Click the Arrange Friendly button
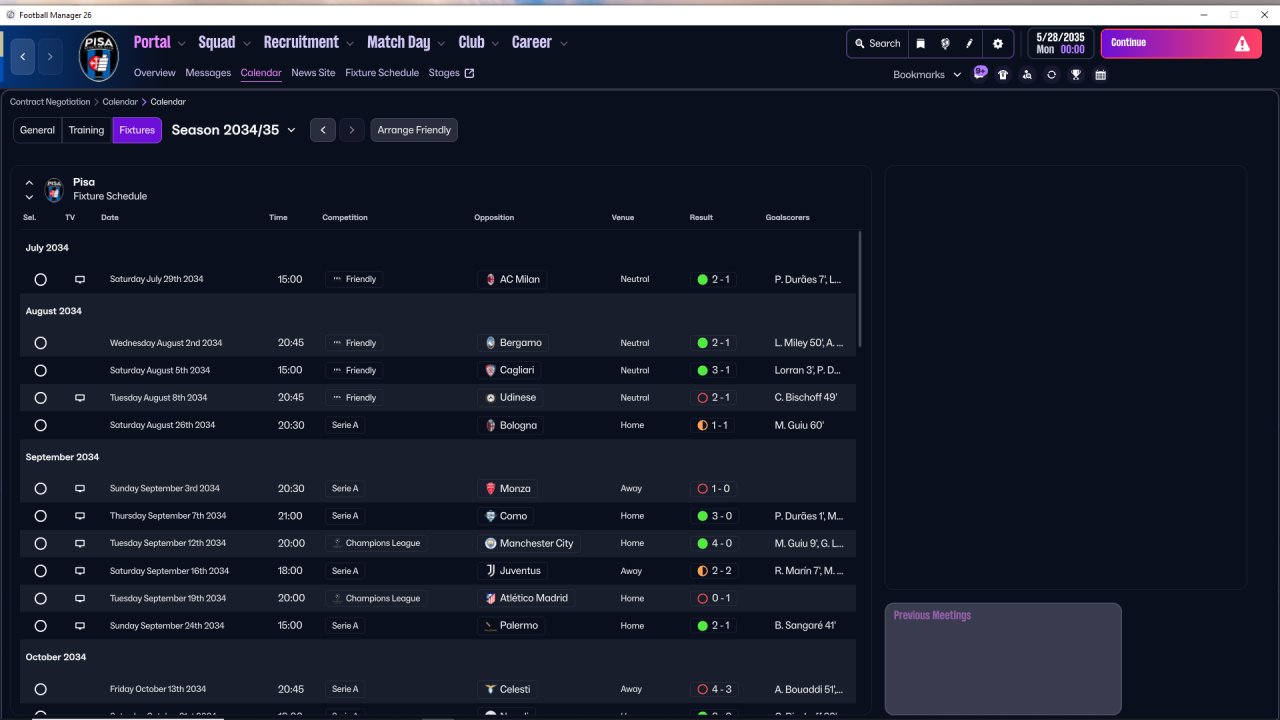 pyautogui.click(x=414, y=130)
